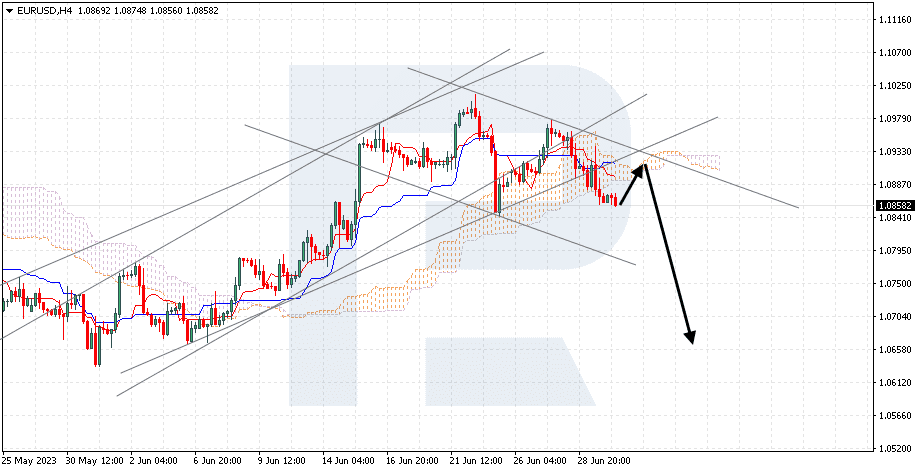Select the 1.09330 price axis label
Screen dimensions: 919x472
click(x=895, y=152)
